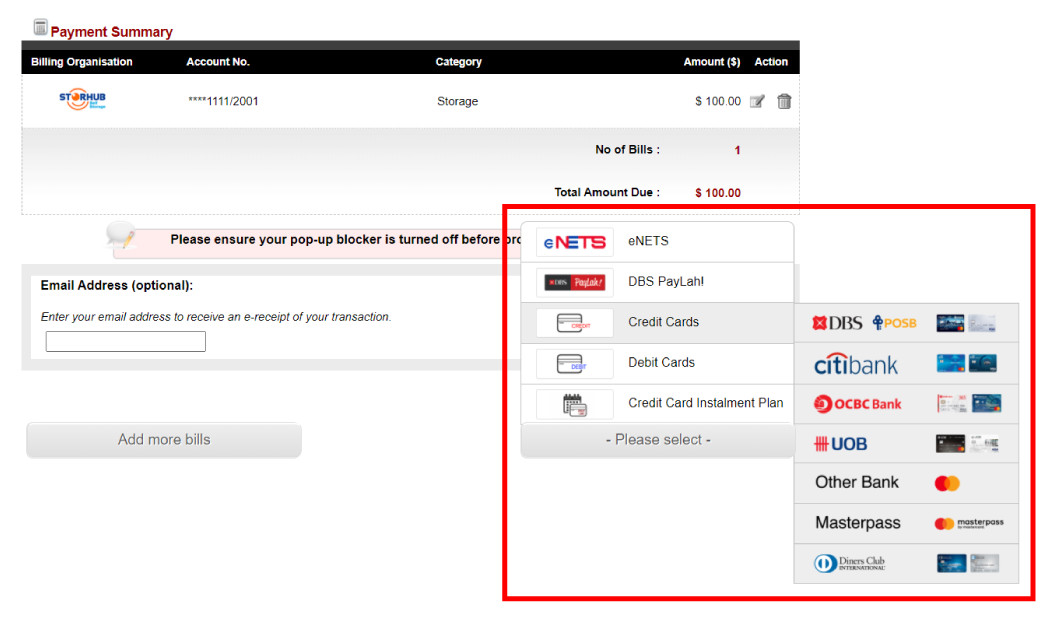1045x619 pixels.
Task: Click the Add more bills button
Action: coord(164,440)
